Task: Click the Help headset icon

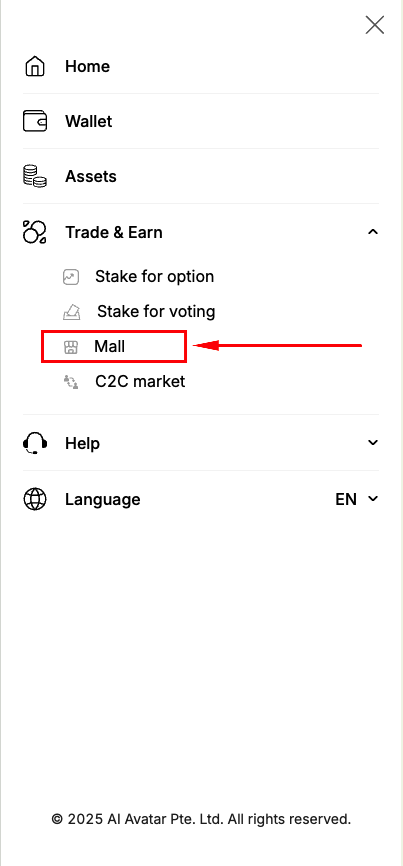Action: click(x=35, y=443)
